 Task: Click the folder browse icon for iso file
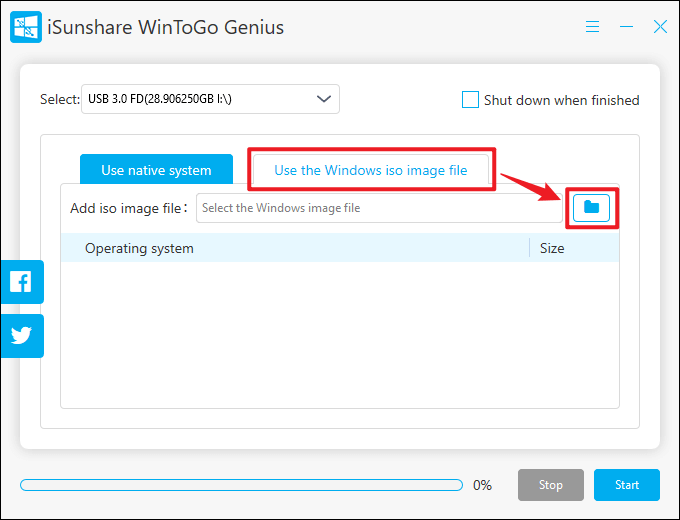(x=591, y=208)
